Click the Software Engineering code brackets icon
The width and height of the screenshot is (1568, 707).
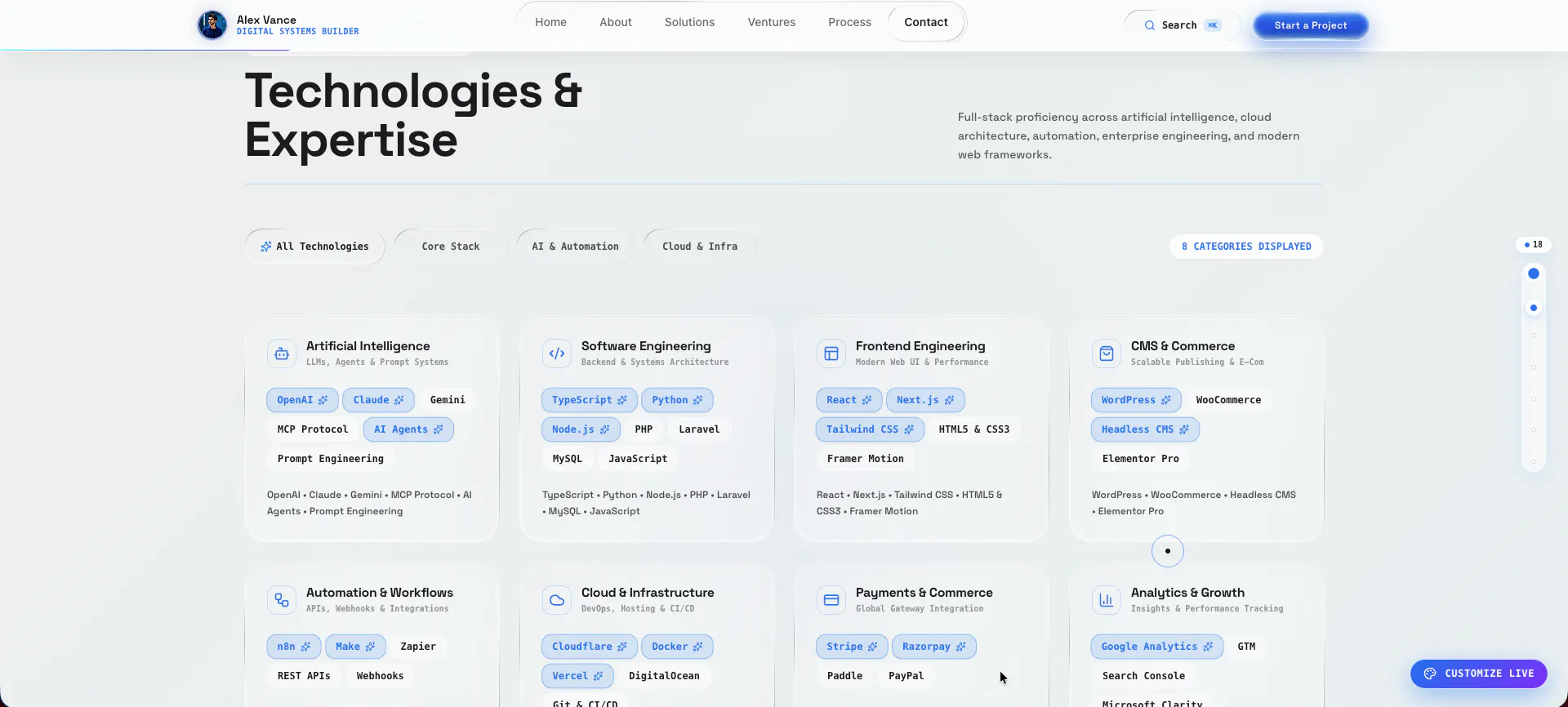pyautogui.click(x=557, y=353)
